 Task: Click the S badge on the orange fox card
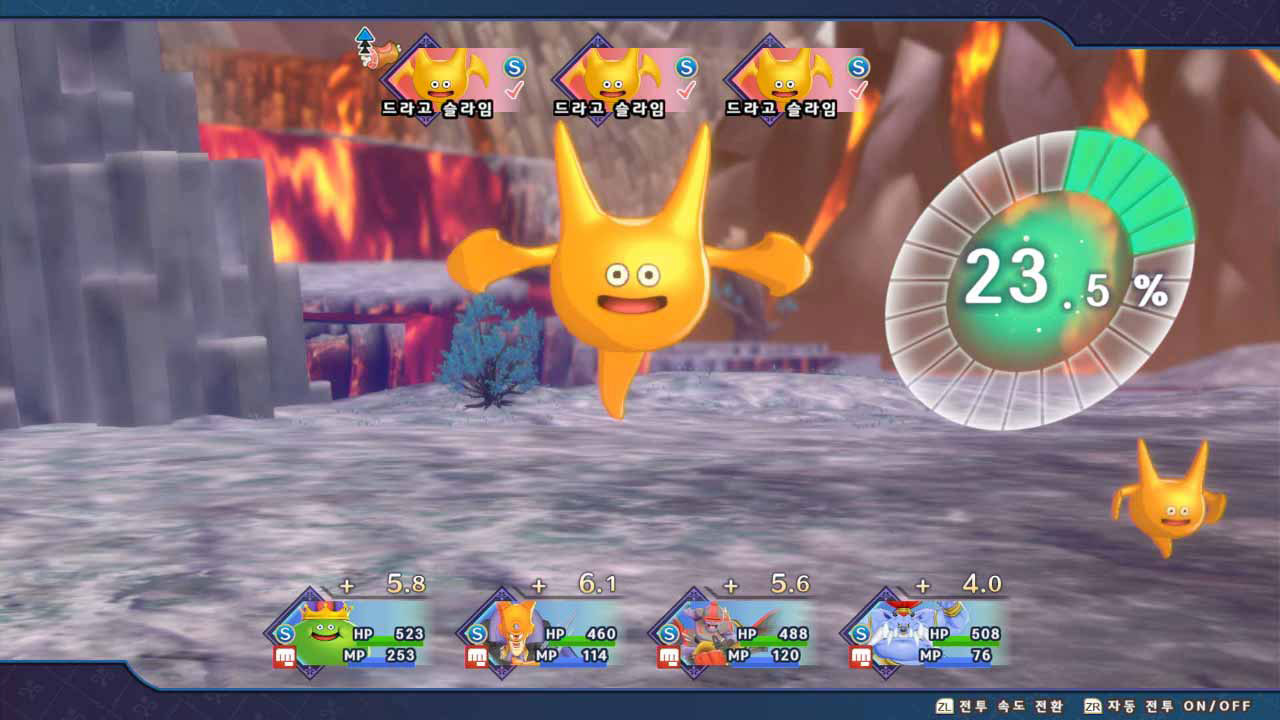click(x=477, y=633)
